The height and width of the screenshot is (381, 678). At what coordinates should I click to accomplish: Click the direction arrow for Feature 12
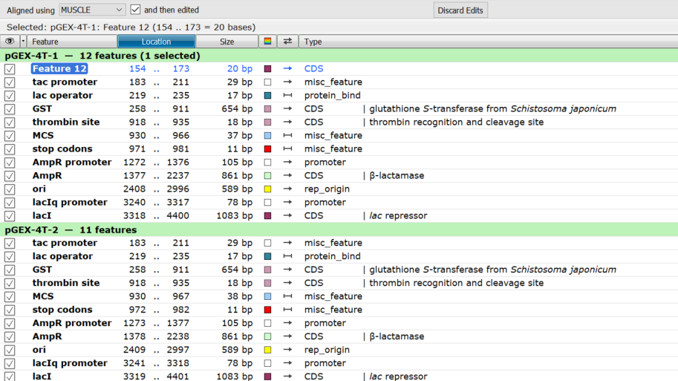pos(288,68)
